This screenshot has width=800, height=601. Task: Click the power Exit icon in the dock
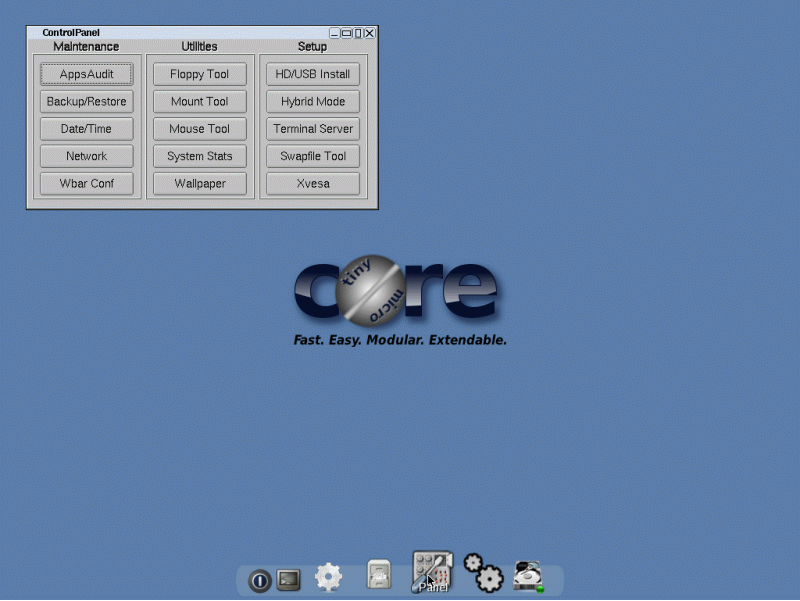[260, 579]
